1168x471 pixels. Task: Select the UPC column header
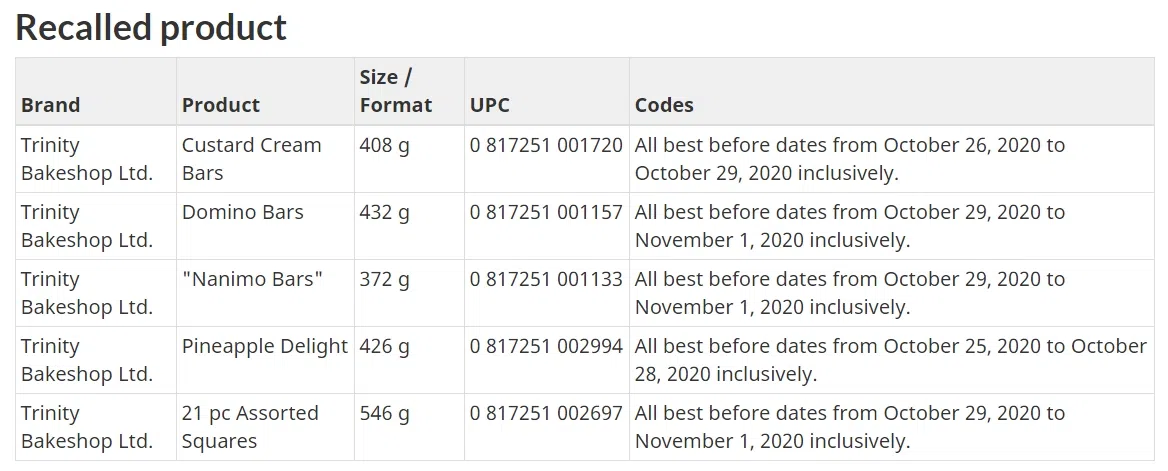(x=490, y=105)
